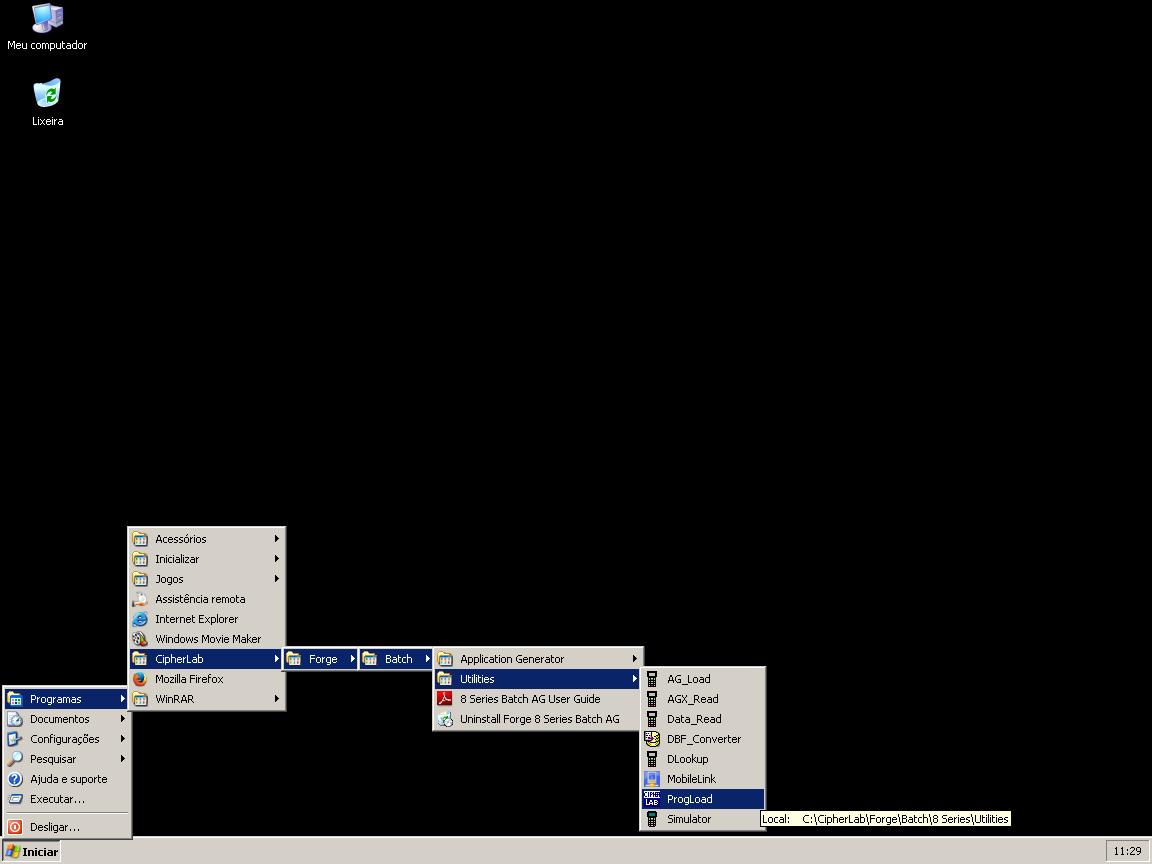This screenshot has height=864, width=1152.
Task: Expand the WinRAR submenu arrow
Action: (276, 699)
